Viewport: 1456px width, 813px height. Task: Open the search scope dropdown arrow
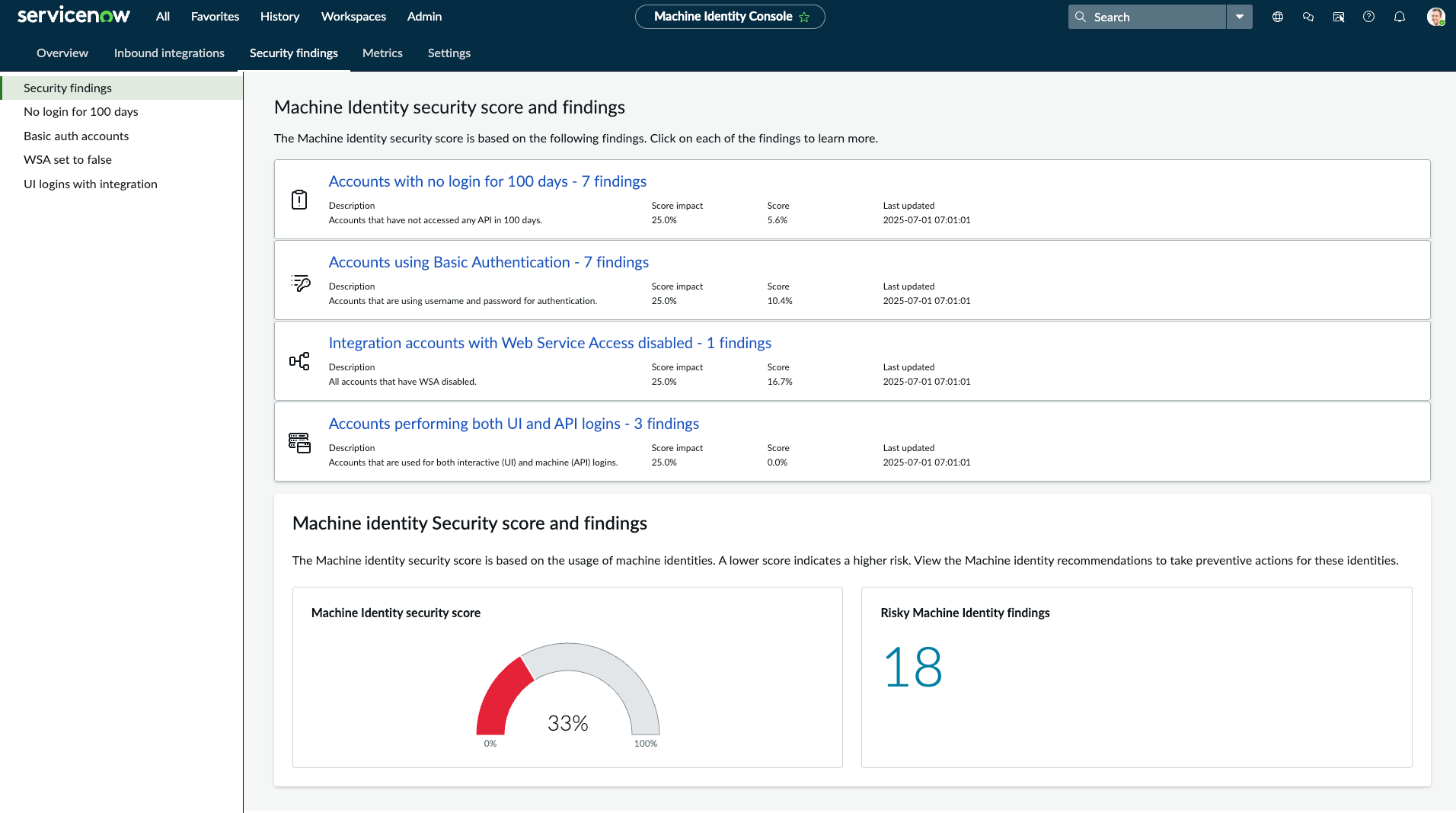click(x=1240, y=17)
